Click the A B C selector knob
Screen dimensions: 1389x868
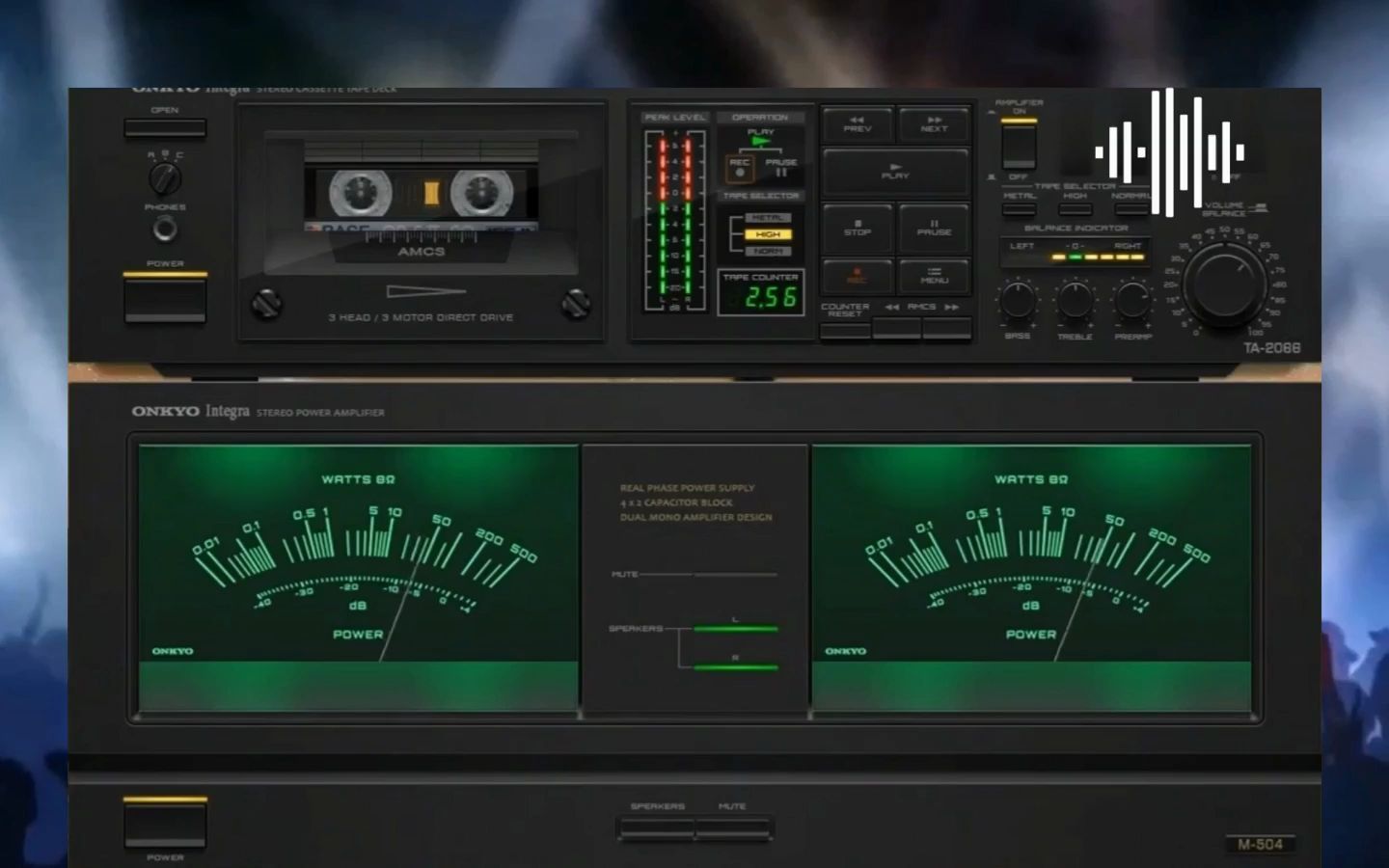(165, 178)
